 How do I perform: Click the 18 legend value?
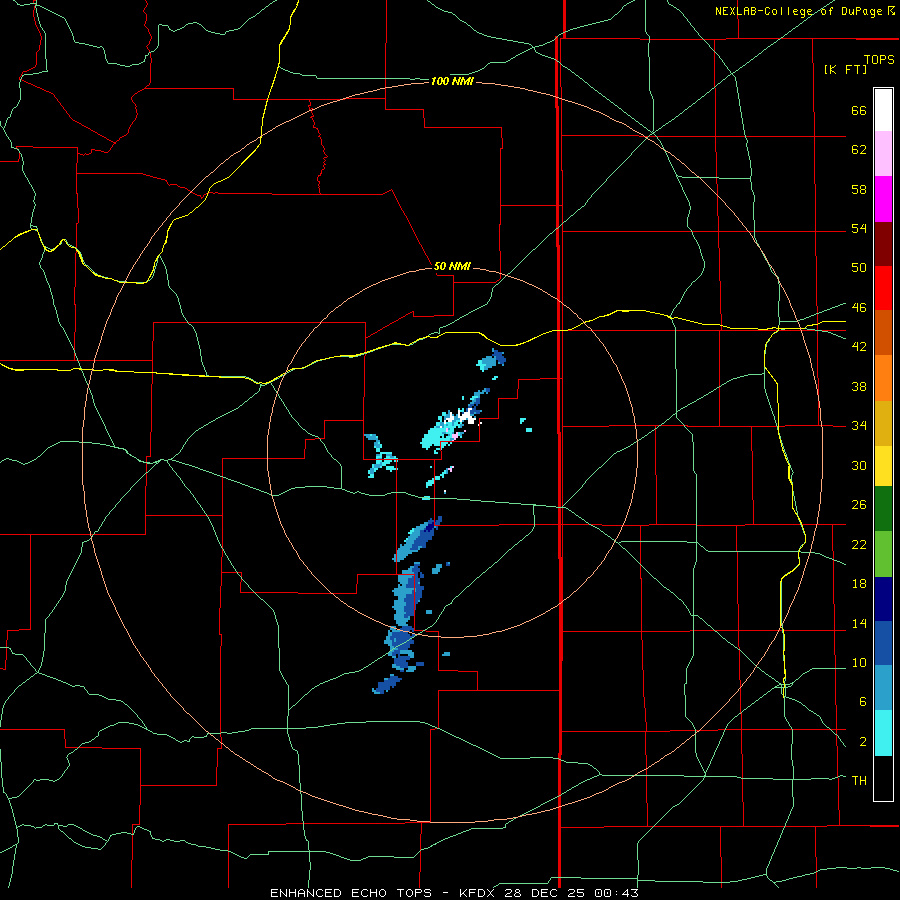pos(859,584)
